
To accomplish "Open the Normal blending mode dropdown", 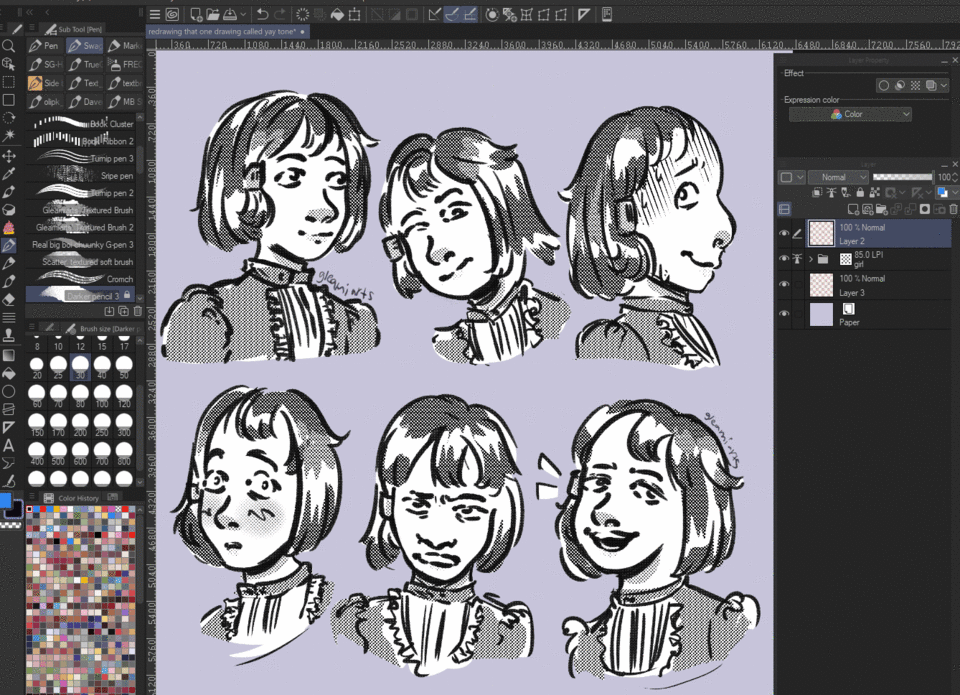I will pyautogui.click(x=838, y=177).
